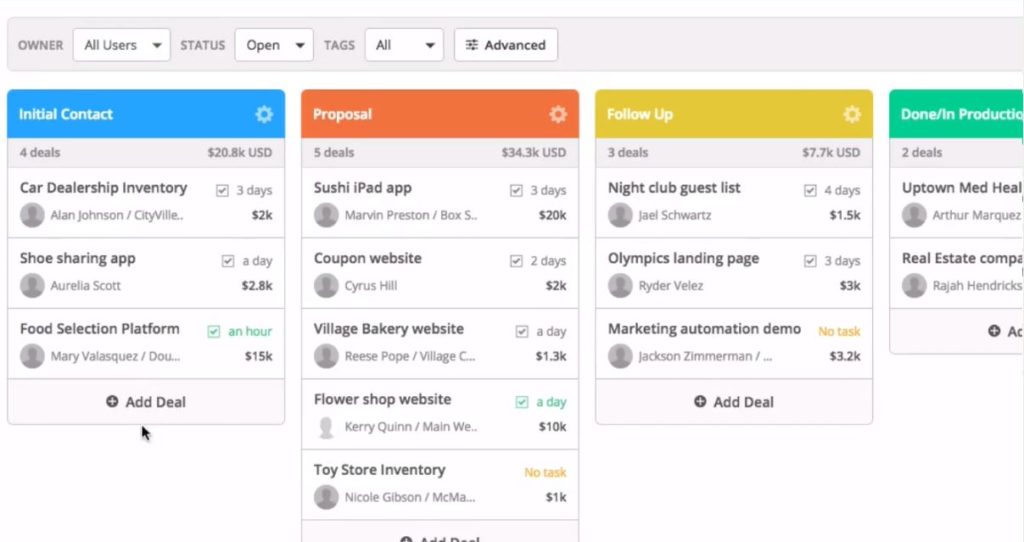The width and height of the screenshot is (1024, 542).
Task: Click plus icon in Follow Up Add Deal
Action: pyautogui.click(x=700, y=402)
